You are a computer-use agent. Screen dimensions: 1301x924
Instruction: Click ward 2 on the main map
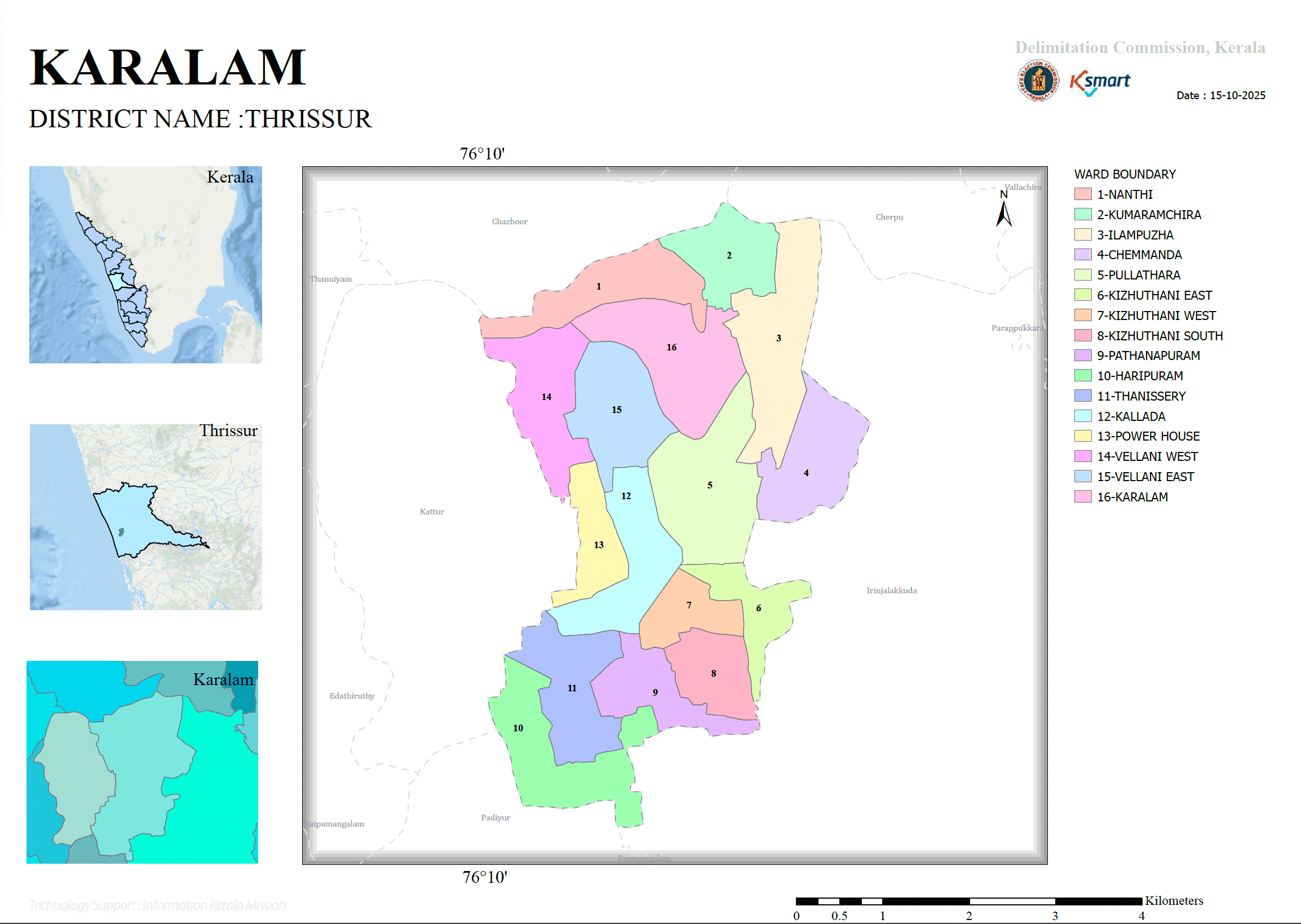click(728, 255)
